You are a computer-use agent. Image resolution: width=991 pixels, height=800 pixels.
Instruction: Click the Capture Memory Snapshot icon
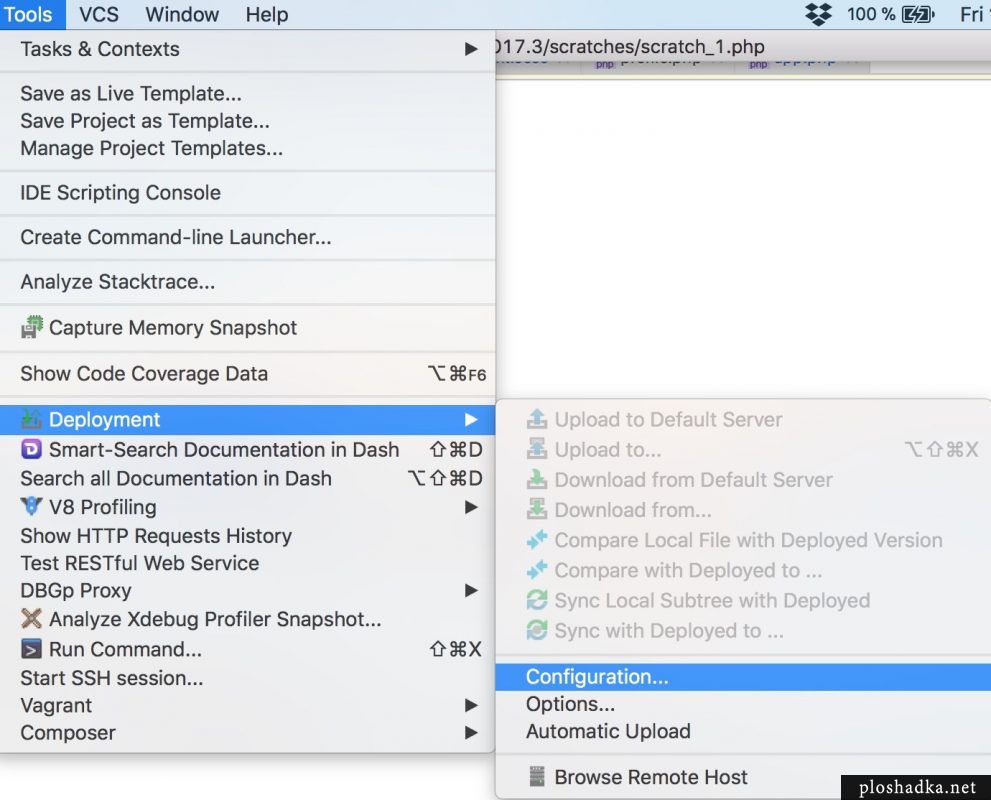[32, 328]
